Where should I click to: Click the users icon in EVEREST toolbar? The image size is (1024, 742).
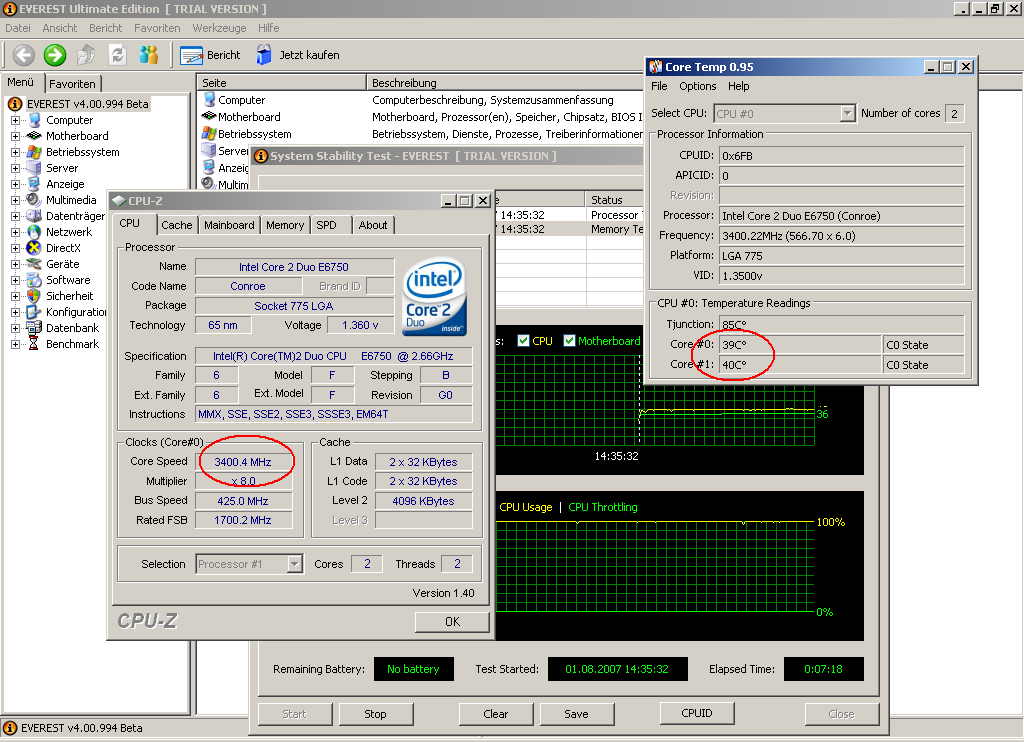tap(149, 55)
